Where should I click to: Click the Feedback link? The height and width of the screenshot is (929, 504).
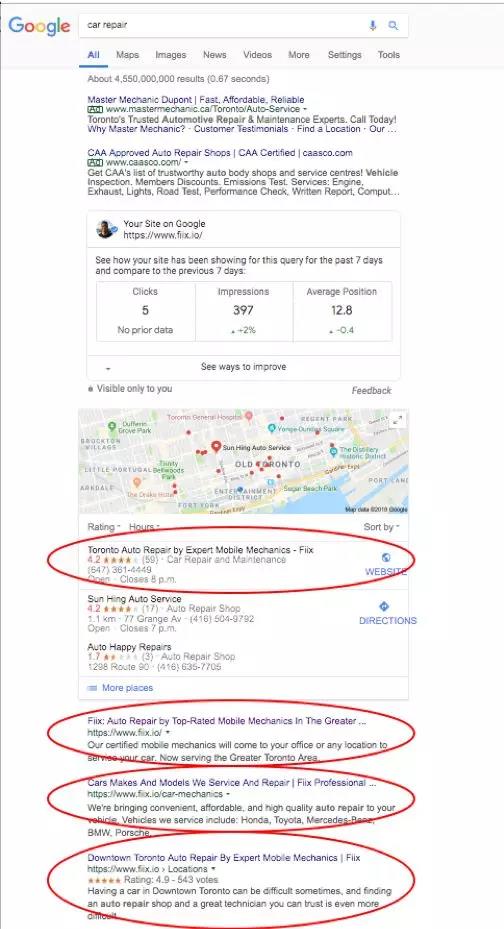371,390
